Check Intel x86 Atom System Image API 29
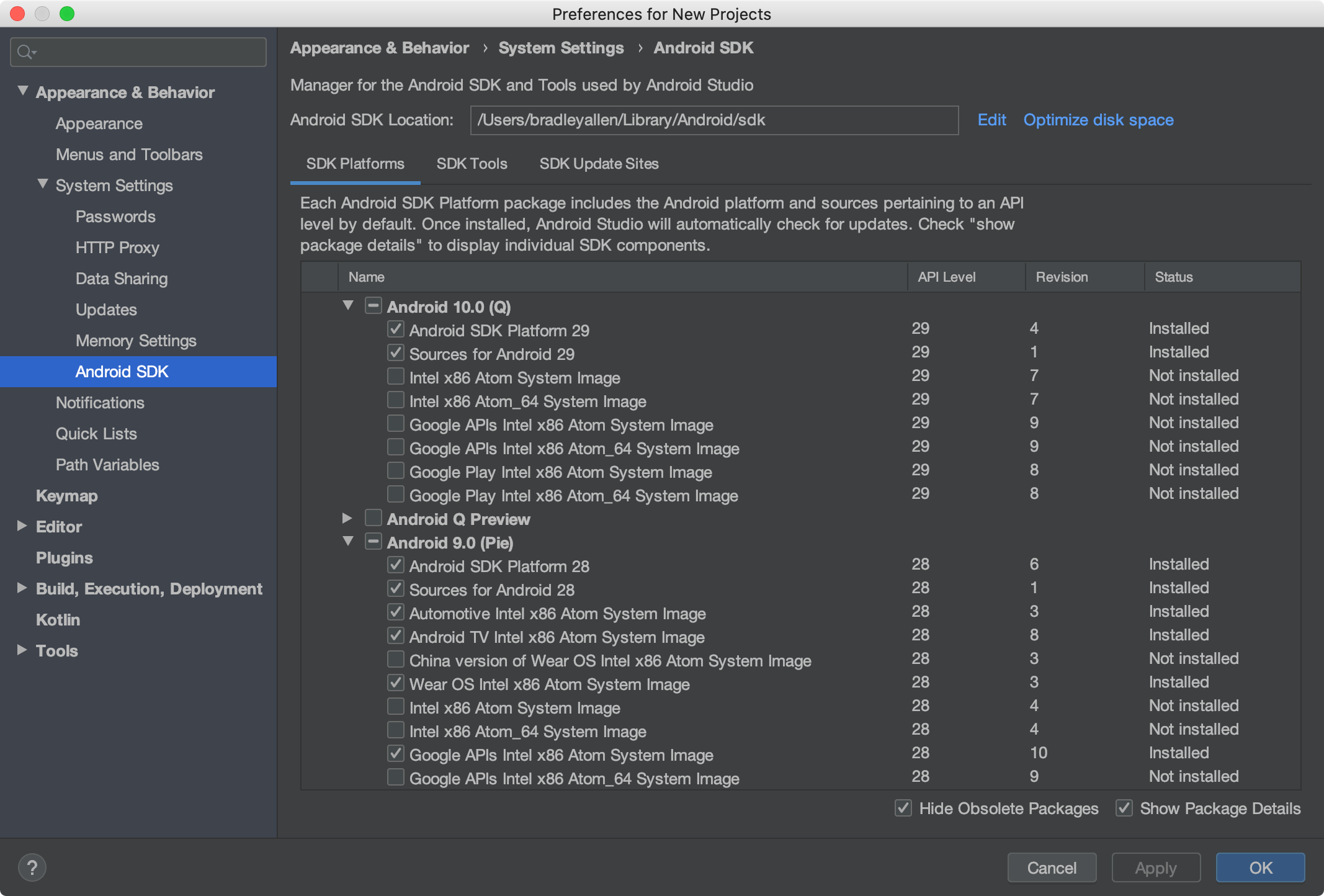This screenshot has height=896, width=1324. coord(395,377)
